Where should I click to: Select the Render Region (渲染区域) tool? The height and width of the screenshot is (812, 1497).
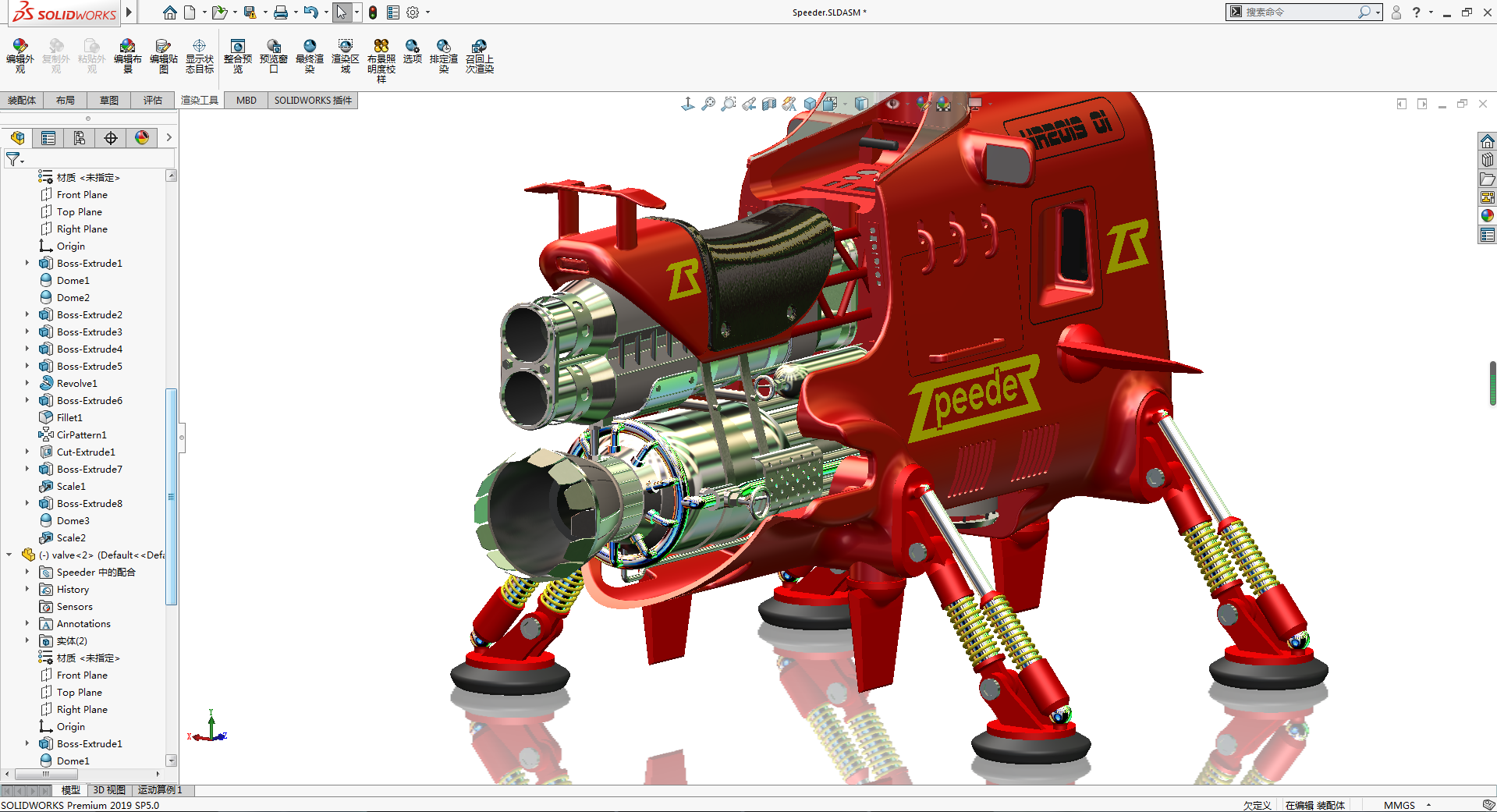click(x=346, y=56)
